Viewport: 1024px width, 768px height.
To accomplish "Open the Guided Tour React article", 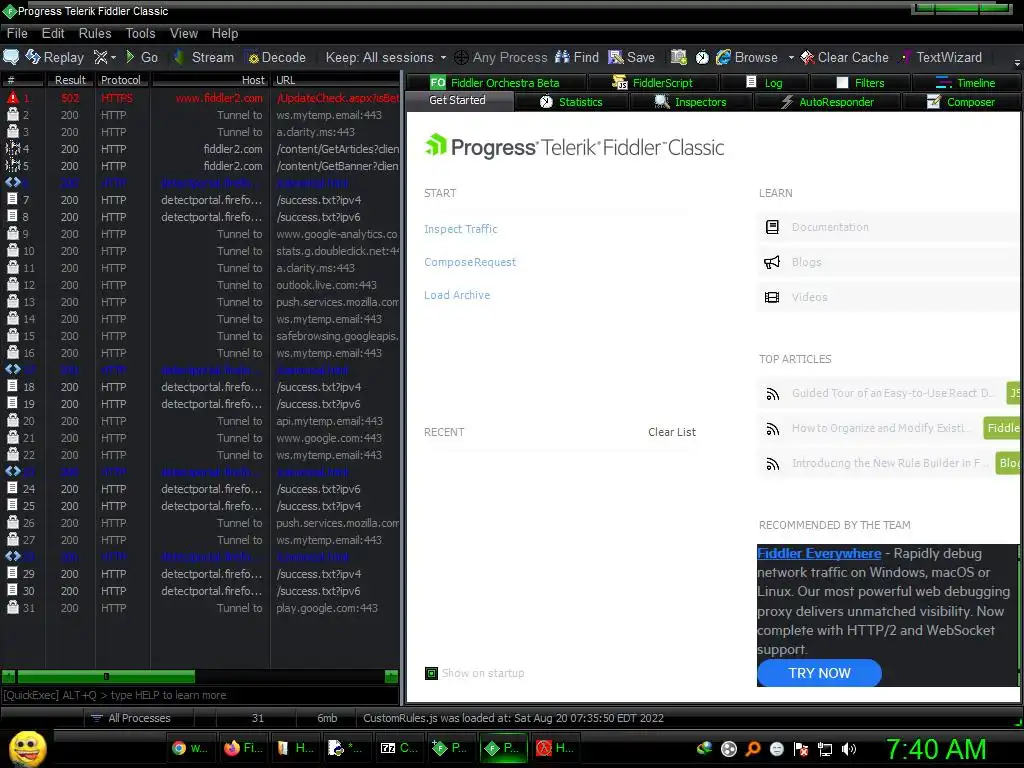I will 888,393.
